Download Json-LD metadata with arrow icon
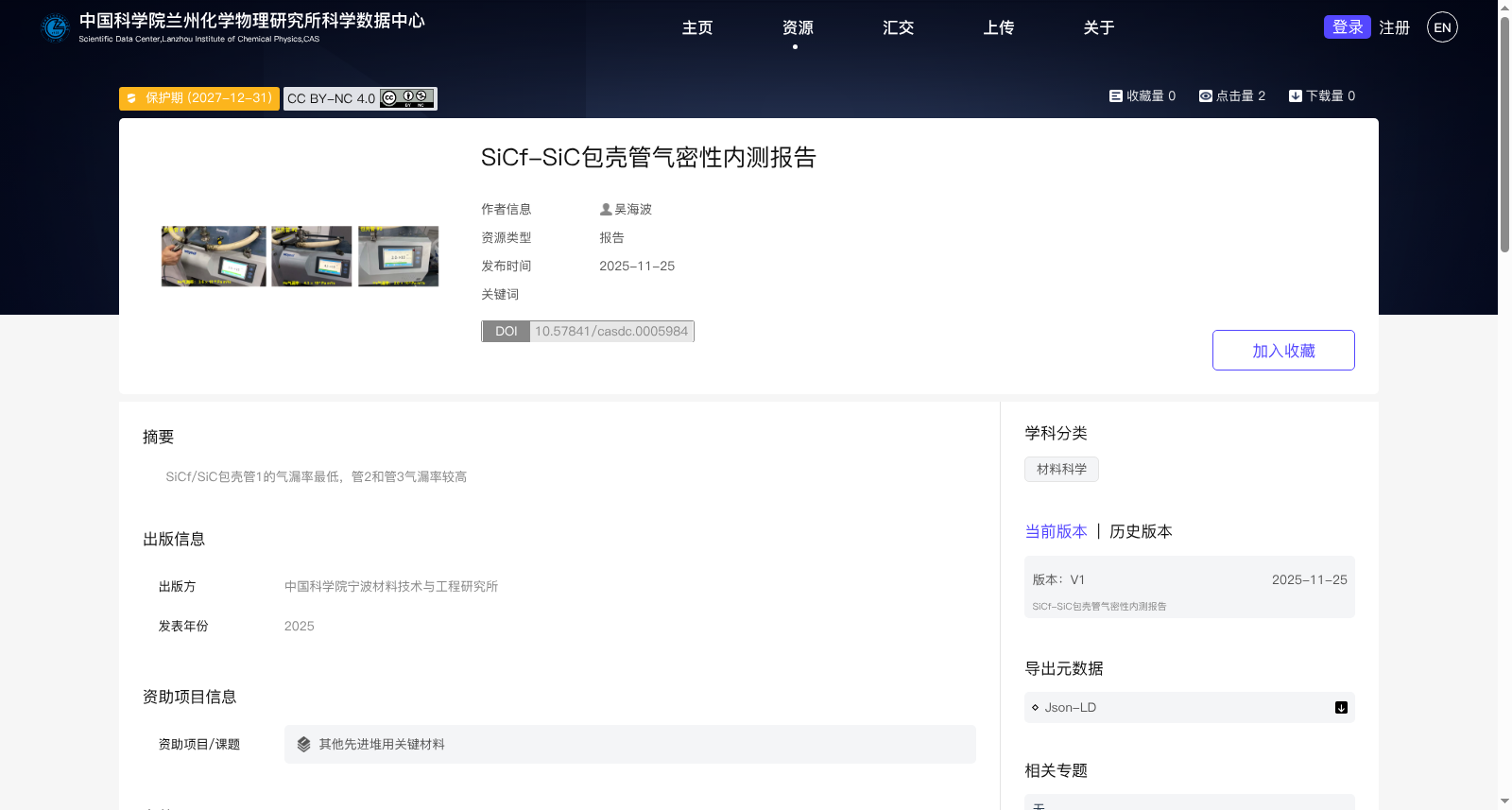This screenshot has width=1512, height=810. coord(1341,708)
